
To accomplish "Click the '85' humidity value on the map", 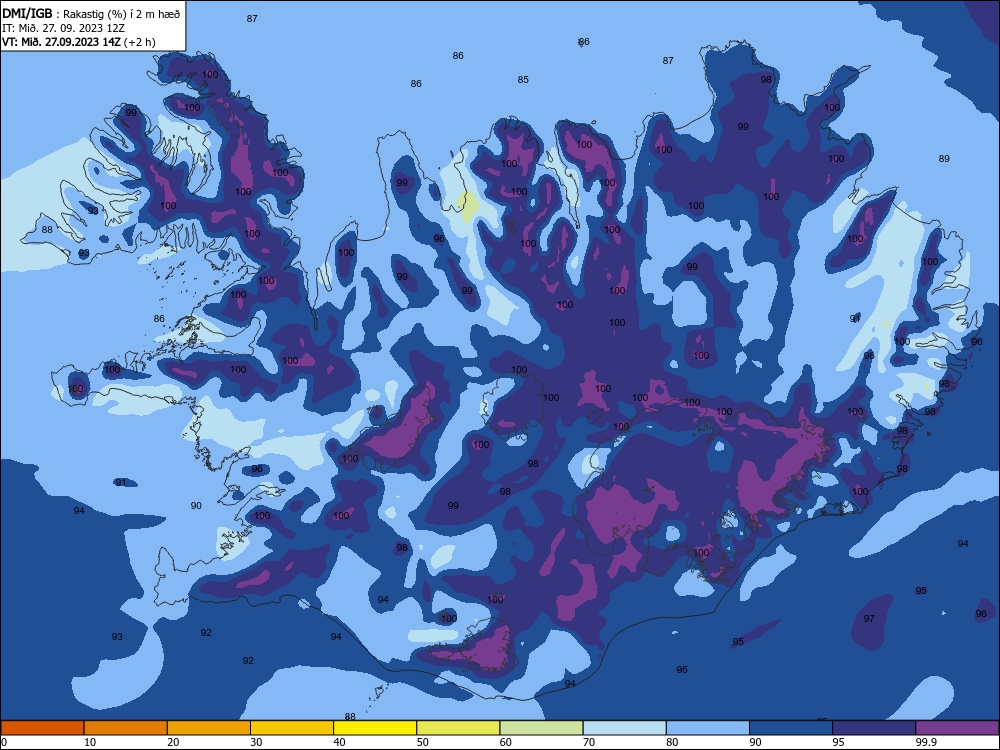I will 523,80.
